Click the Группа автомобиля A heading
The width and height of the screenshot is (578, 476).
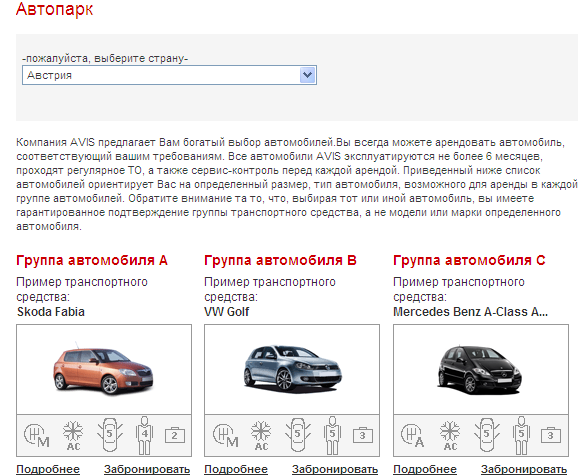92,260
